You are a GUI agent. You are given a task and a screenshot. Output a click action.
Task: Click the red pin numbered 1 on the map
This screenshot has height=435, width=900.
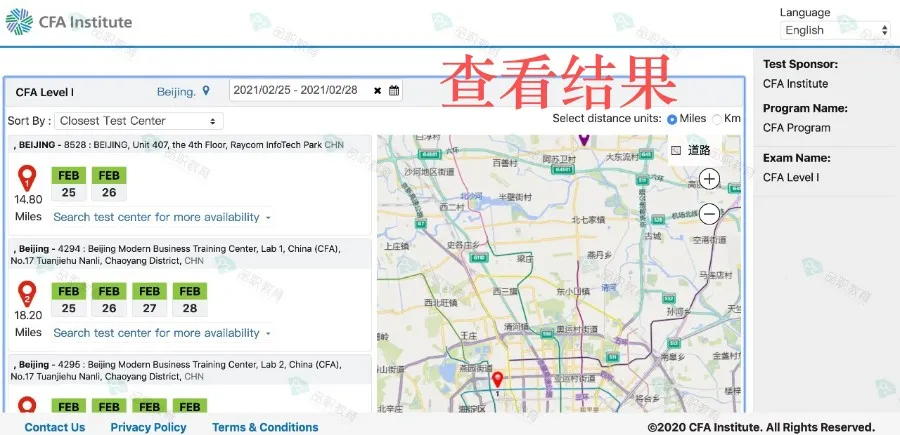[498, 379]
